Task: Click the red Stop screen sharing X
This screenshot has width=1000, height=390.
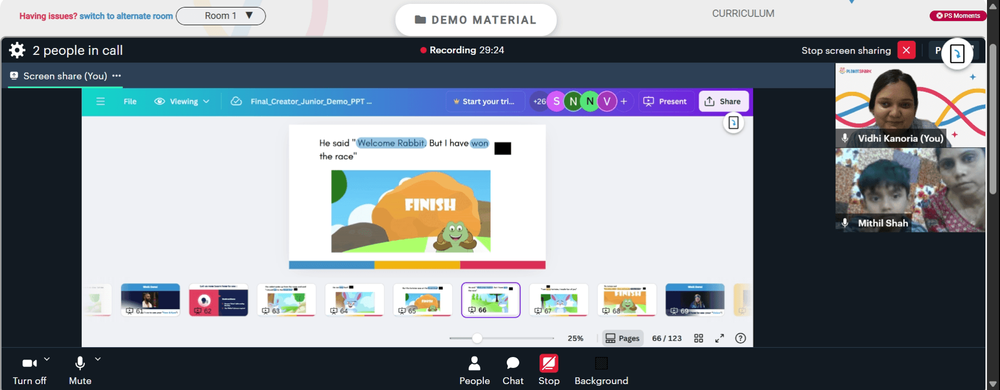Action: [906, 50]
